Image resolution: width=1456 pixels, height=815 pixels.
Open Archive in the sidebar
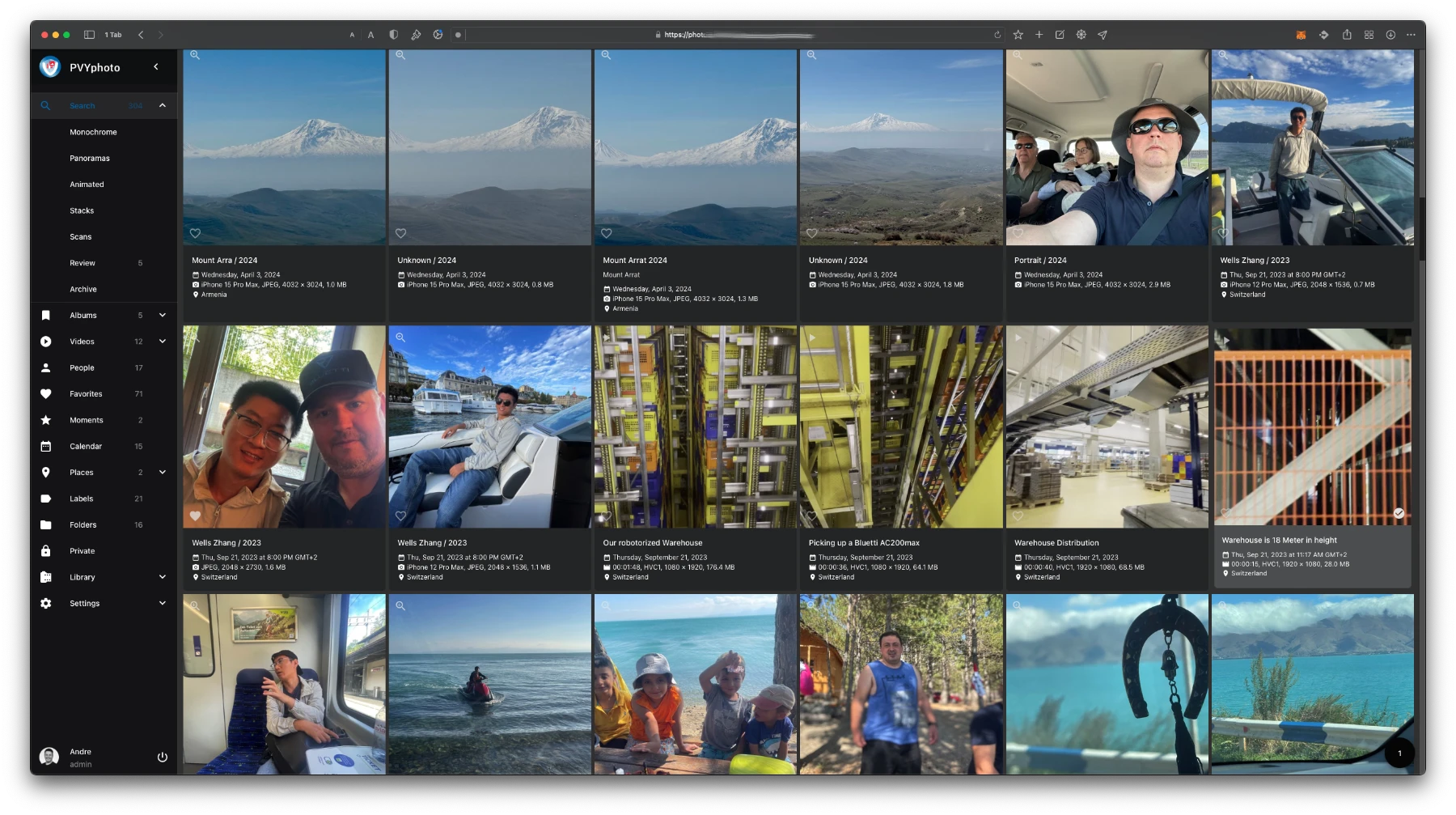click(x=83, y=289)
